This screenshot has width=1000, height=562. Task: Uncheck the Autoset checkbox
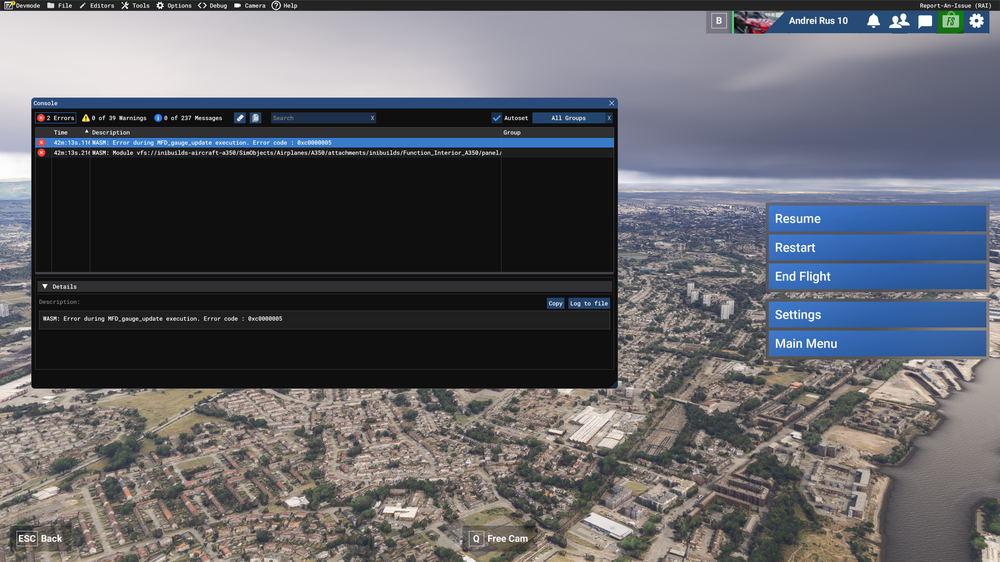point(497,118)
